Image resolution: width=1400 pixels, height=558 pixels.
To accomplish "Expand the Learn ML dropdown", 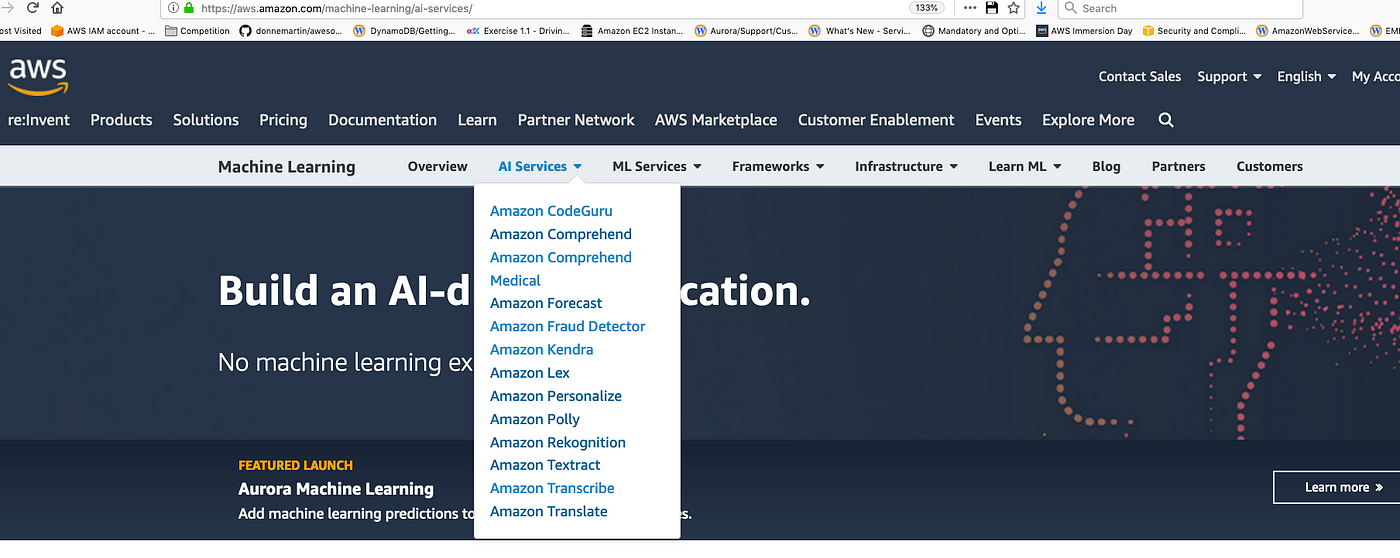I will pos(1025,166).
